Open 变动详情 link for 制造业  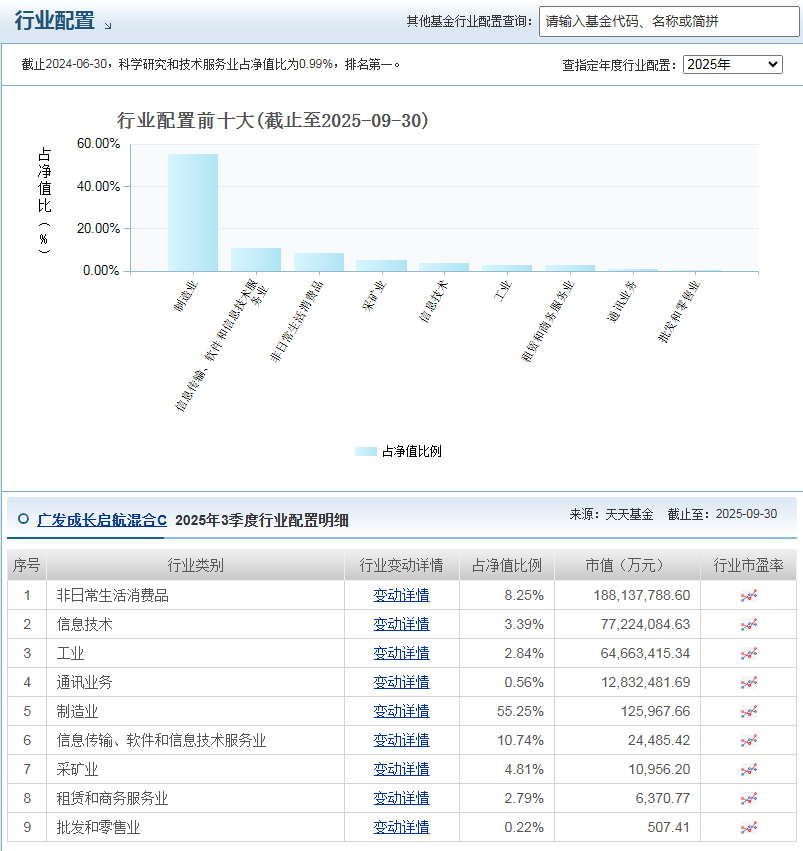pos(402,711)
